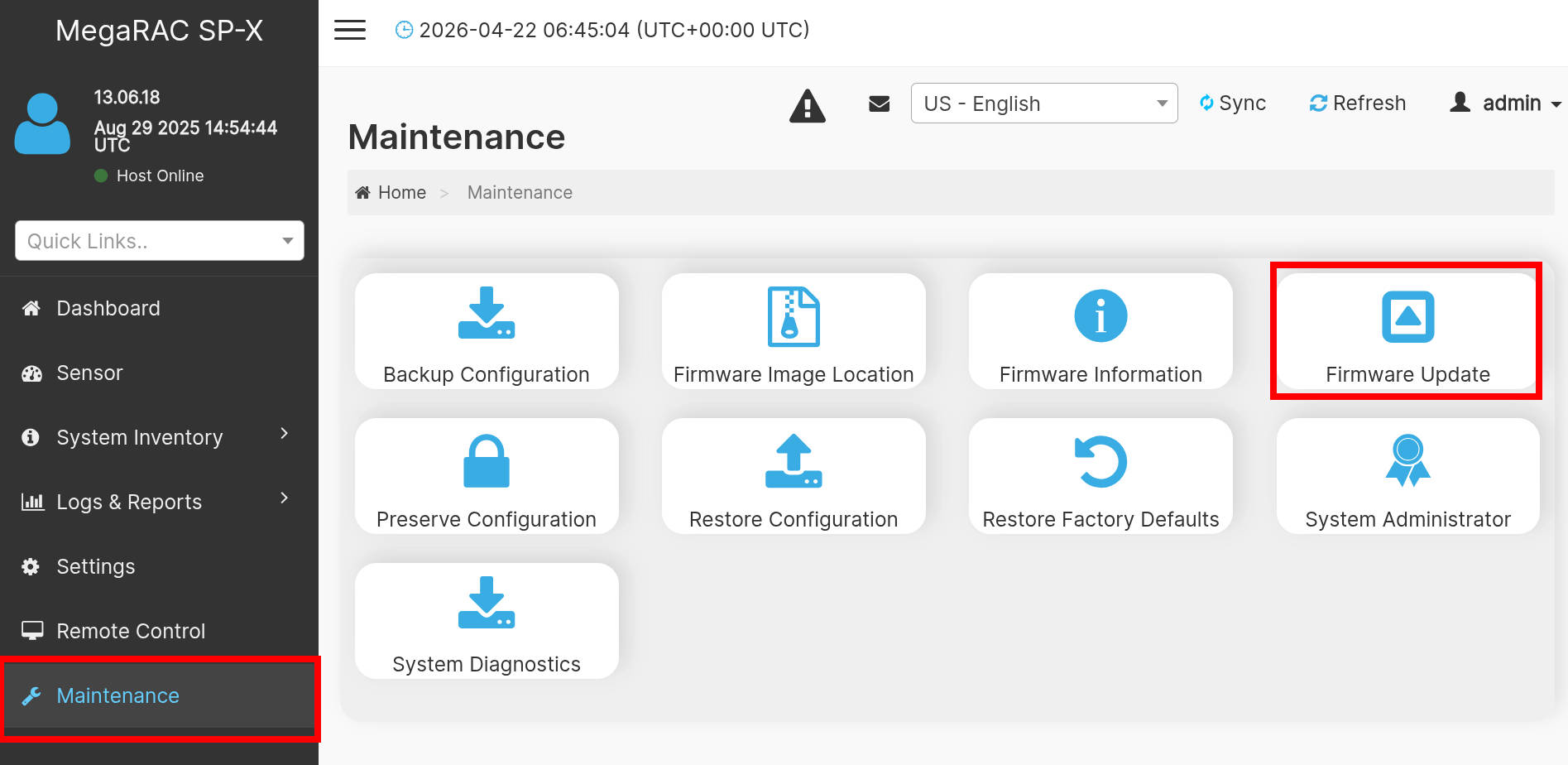Open the Restore Factory Defaults icon
The image size is (1568, 765).
[1100, 461]
